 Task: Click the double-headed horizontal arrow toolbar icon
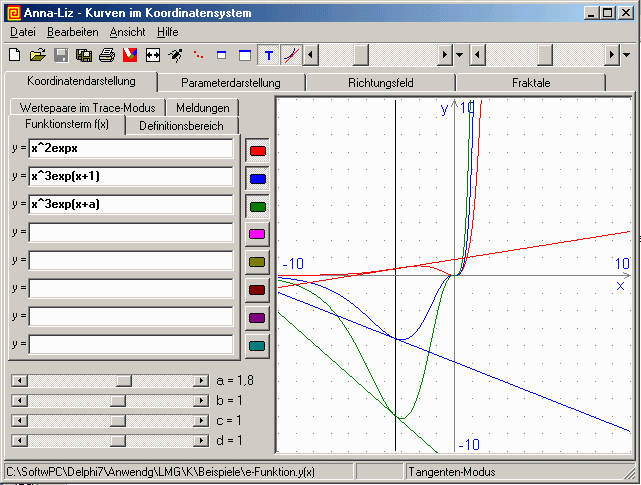click(153, 54)
